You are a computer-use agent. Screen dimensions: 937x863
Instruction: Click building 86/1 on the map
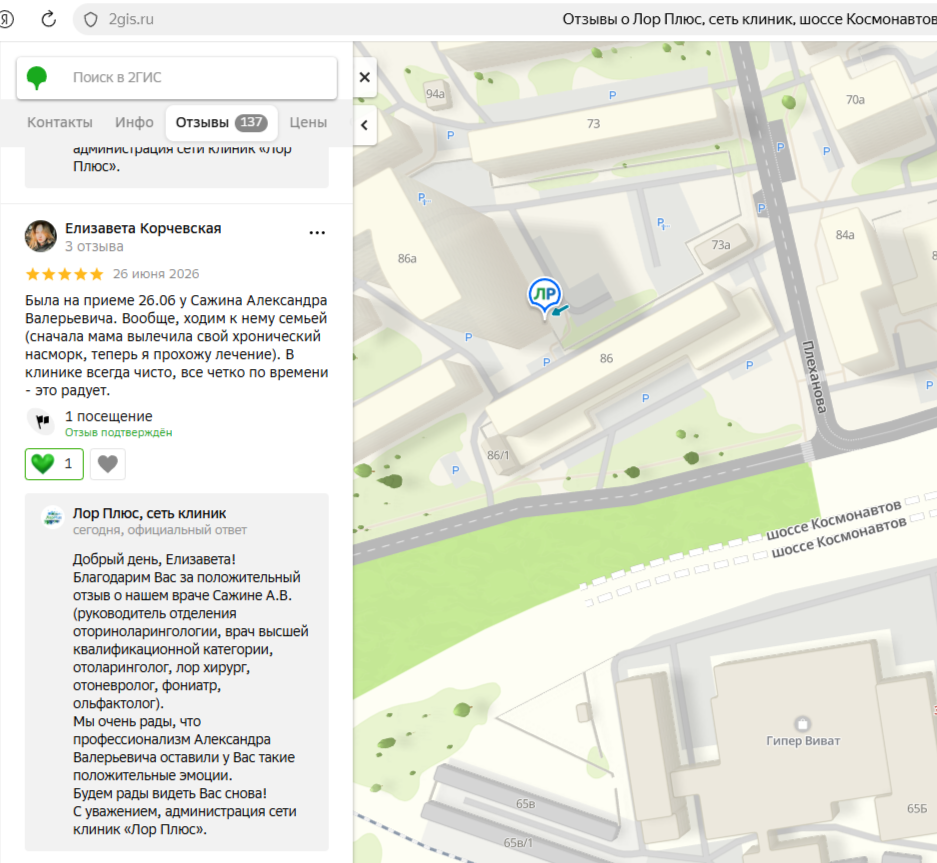tap(498, 455)
